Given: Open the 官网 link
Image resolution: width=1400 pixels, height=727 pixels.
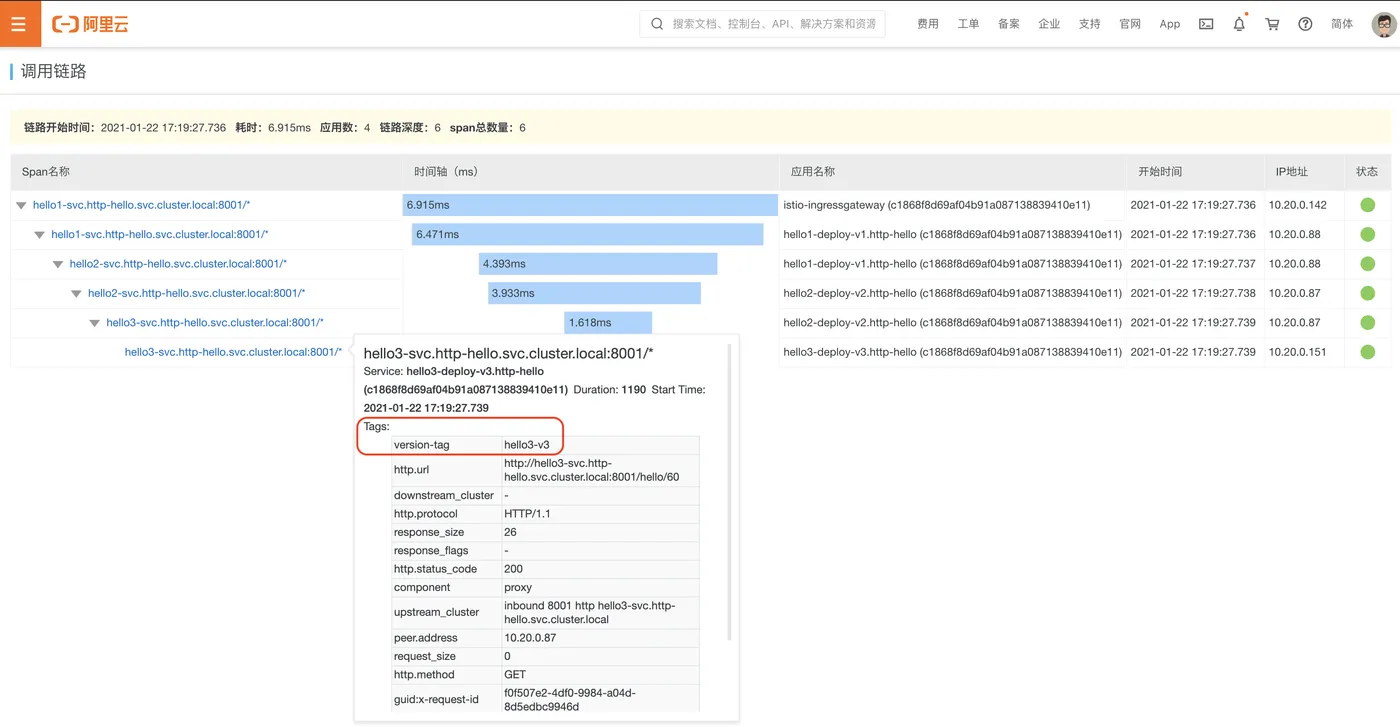Looking at the screenshot, I should point(1130,24).
